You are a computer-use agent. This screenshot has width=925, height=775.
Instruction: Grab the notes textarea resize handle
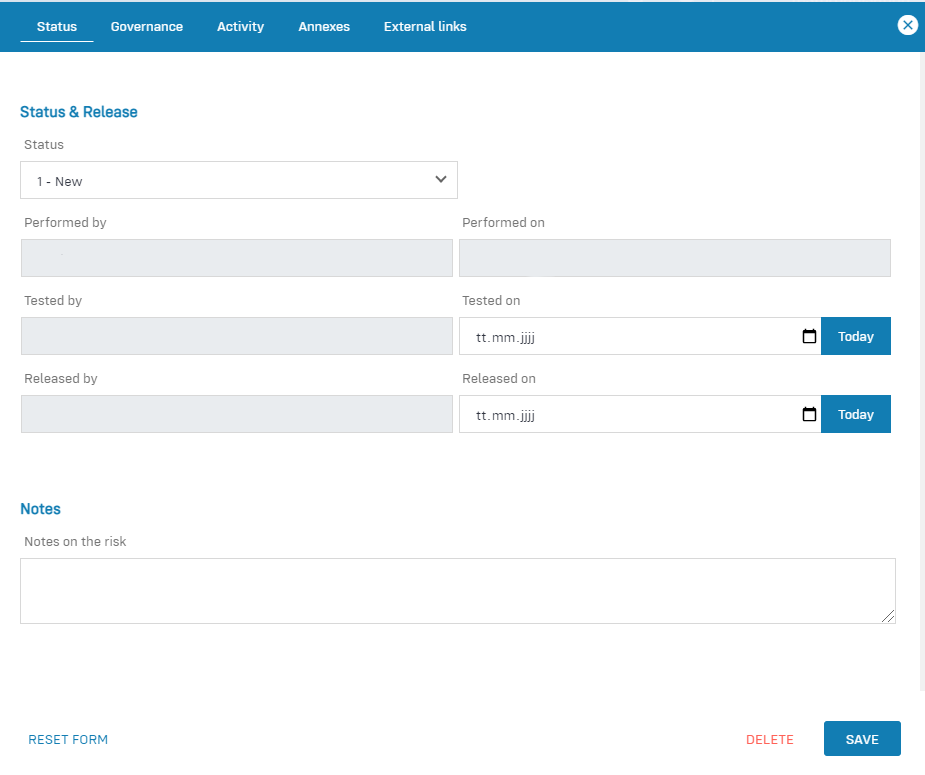point(888,617)
